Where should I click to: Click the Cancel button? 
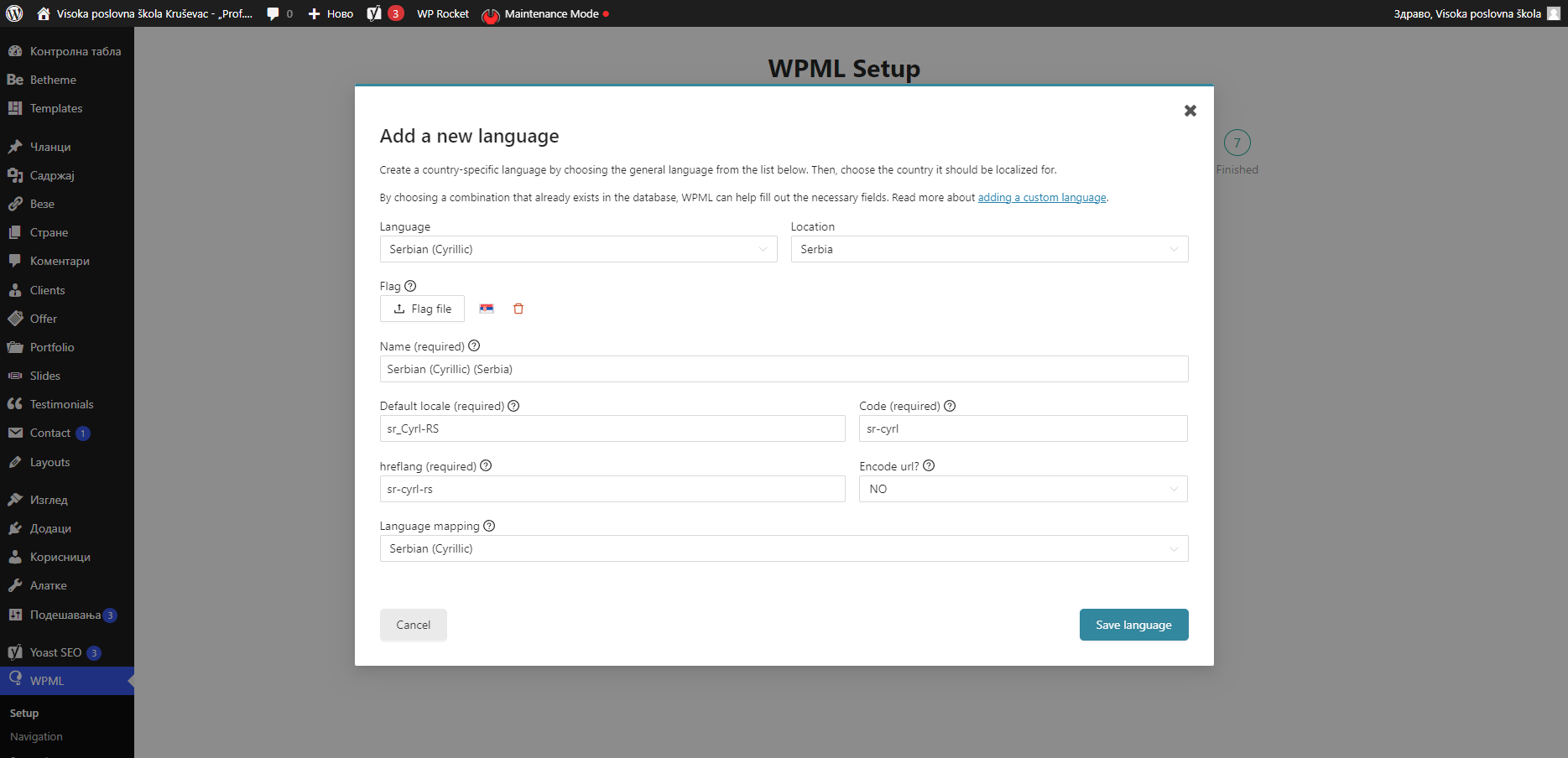(x=413, y=625)
